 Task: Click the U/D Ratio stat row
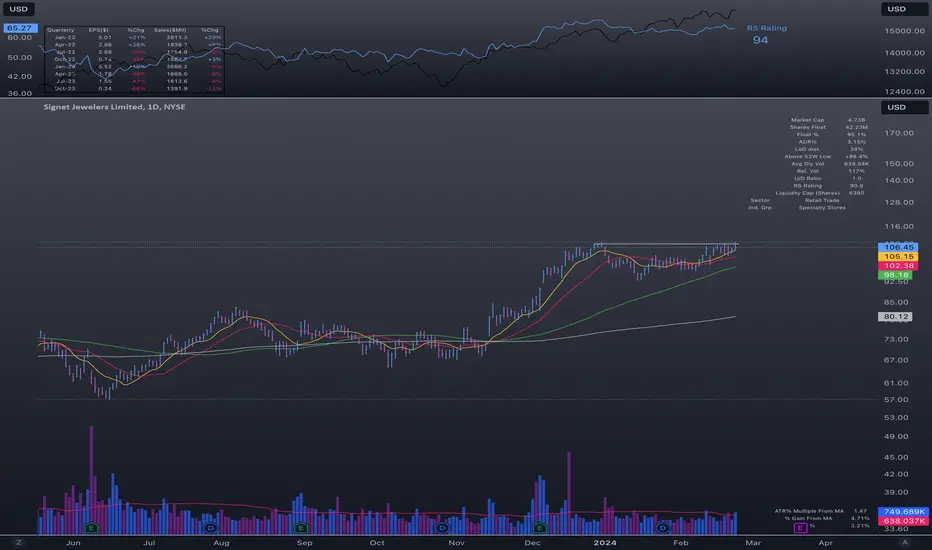[828, 178]
